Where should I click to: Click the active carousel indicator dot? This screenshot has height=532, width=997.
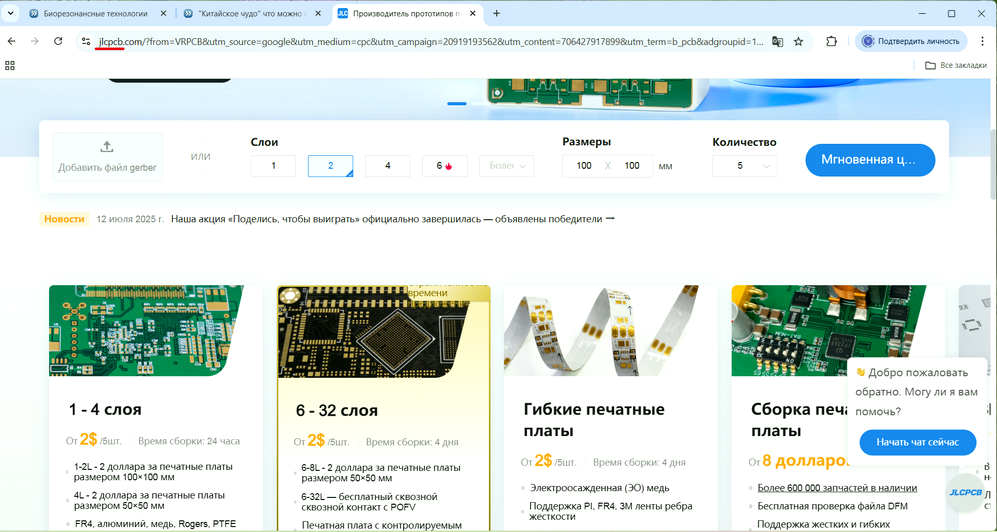point(457,104)
